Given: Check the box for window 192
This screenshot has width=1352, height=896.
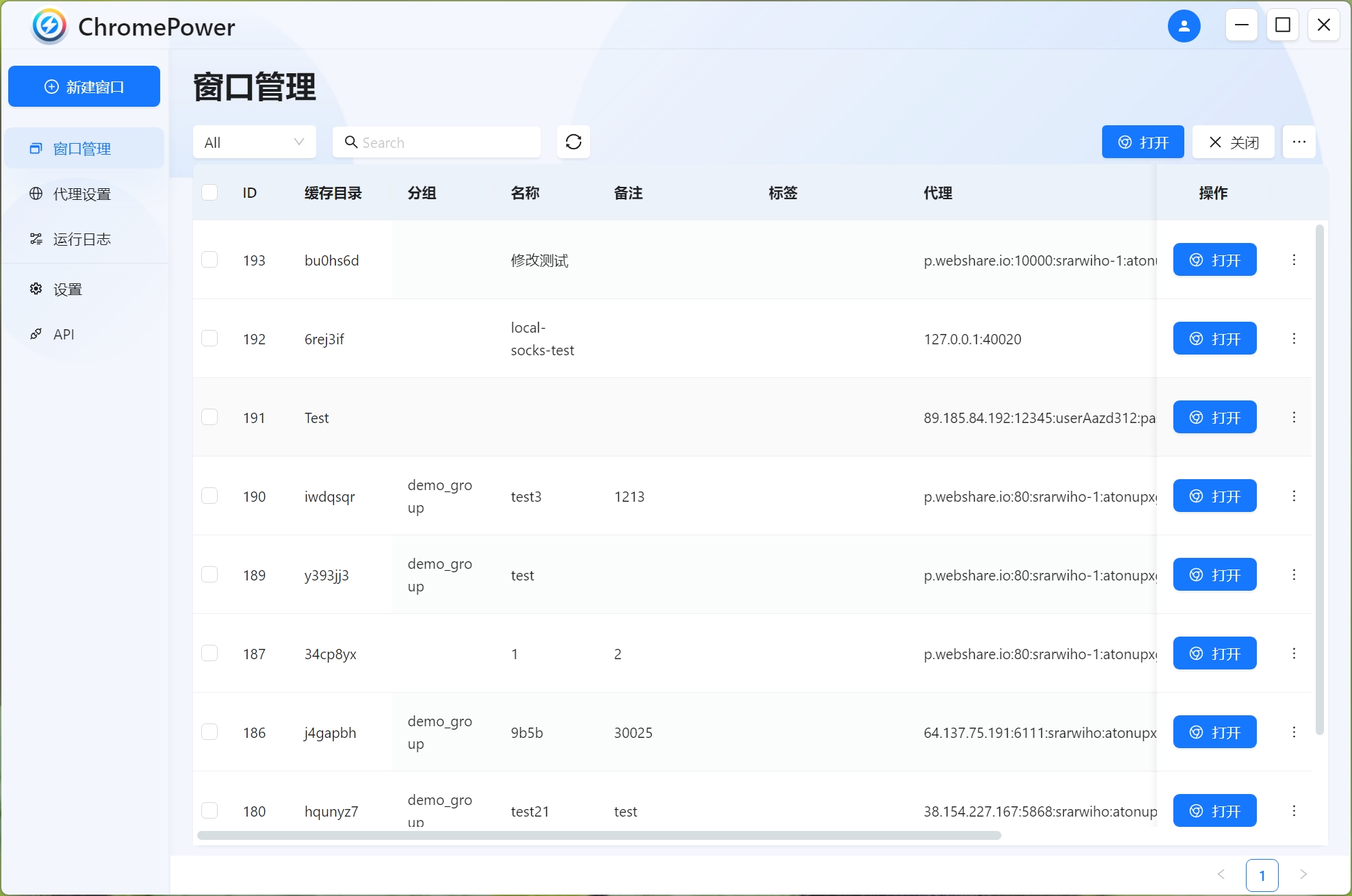Looking at the screenshot, I should [x=209, y=338].
